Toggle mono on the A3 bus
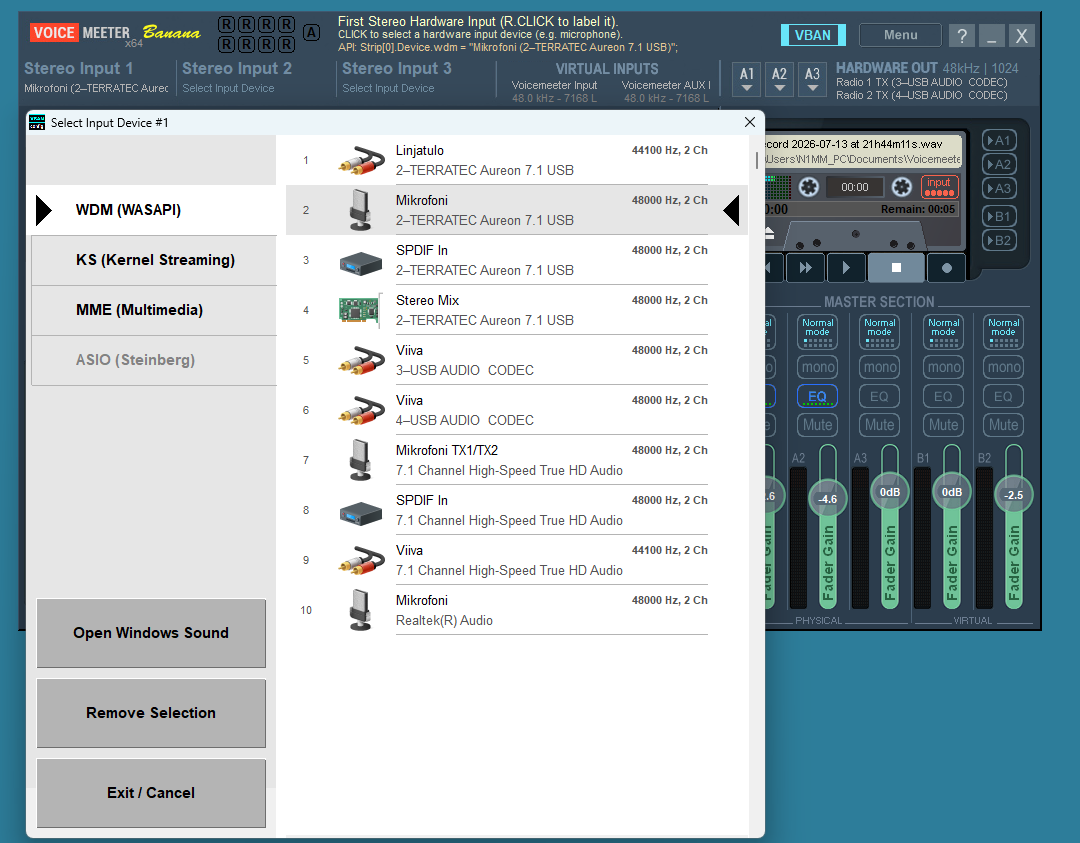The image size is (1080, 843). 880,367
